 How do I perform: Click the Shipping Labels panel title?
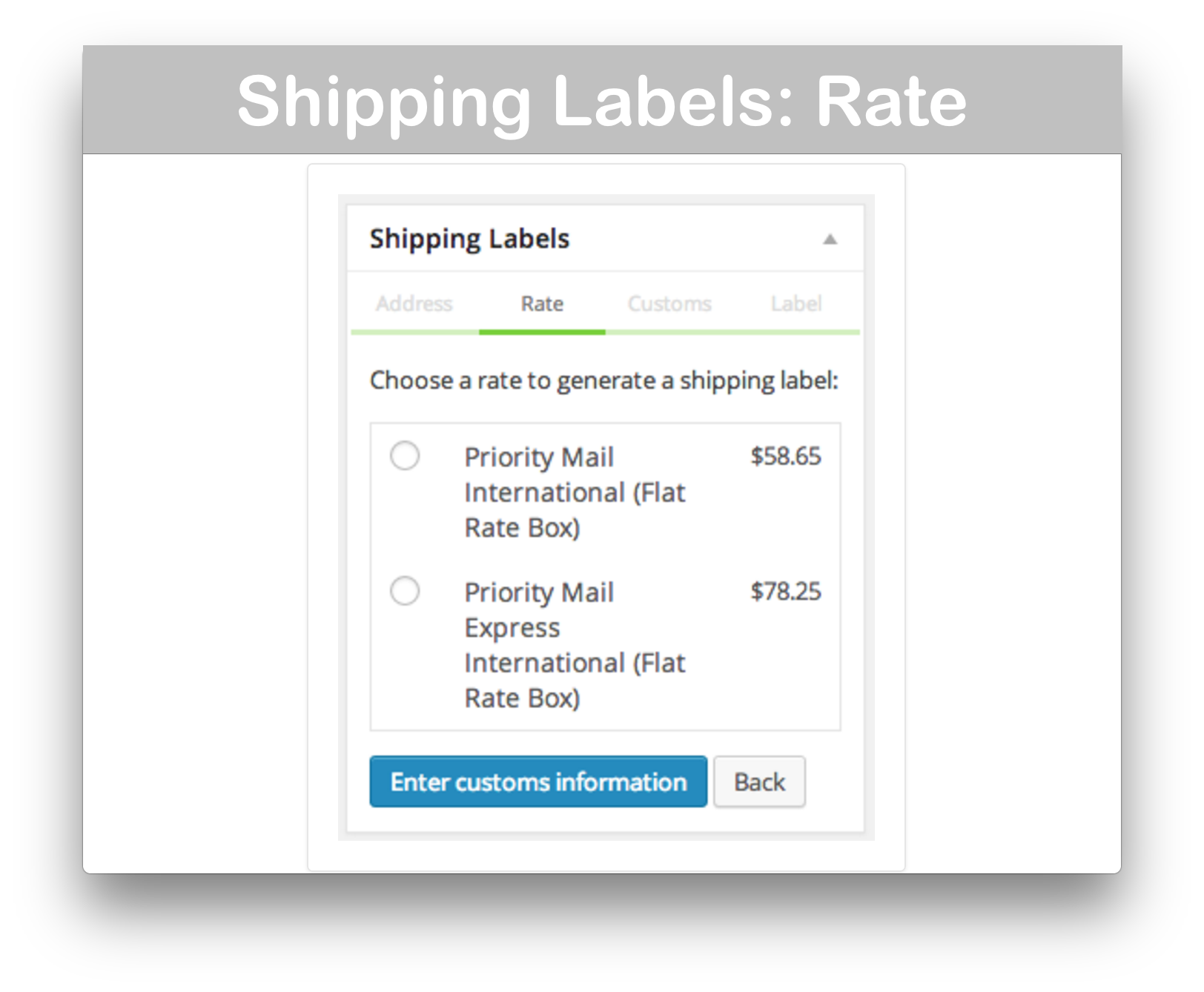tap(470, 238)
